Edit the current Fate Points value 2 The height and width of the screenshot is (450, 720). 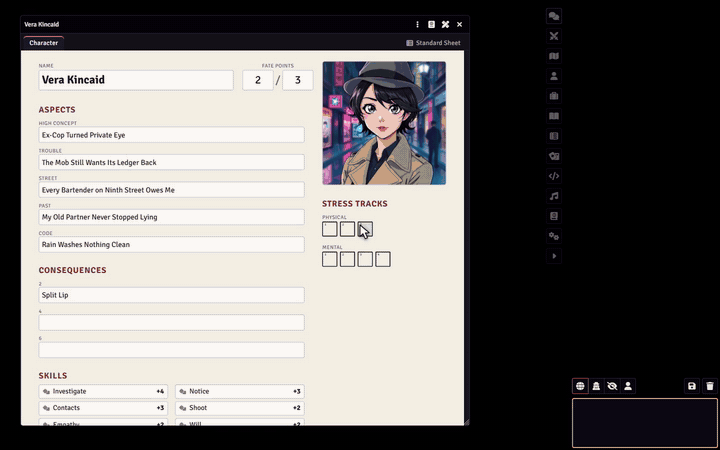258,80
